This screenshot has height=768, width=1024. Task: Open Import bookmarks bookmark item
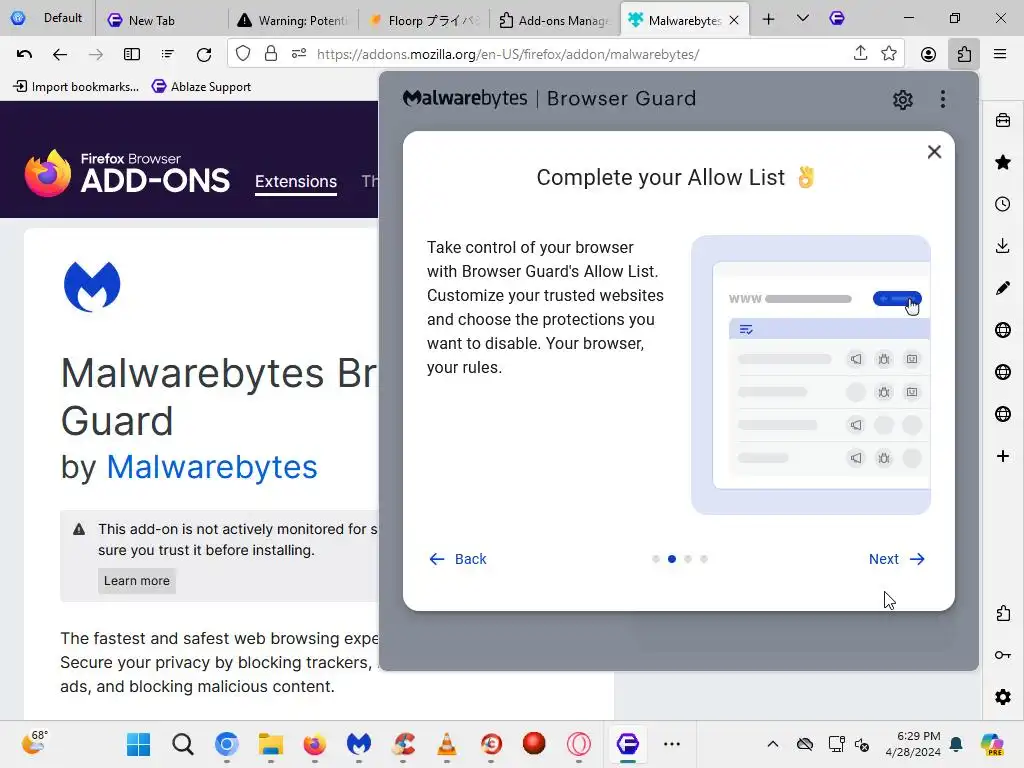point(76,87)
